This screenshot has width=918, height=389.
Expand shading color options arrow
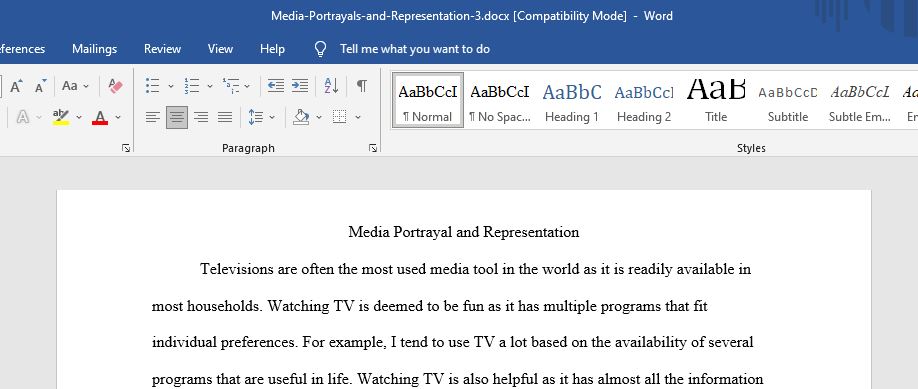(319, 118)
